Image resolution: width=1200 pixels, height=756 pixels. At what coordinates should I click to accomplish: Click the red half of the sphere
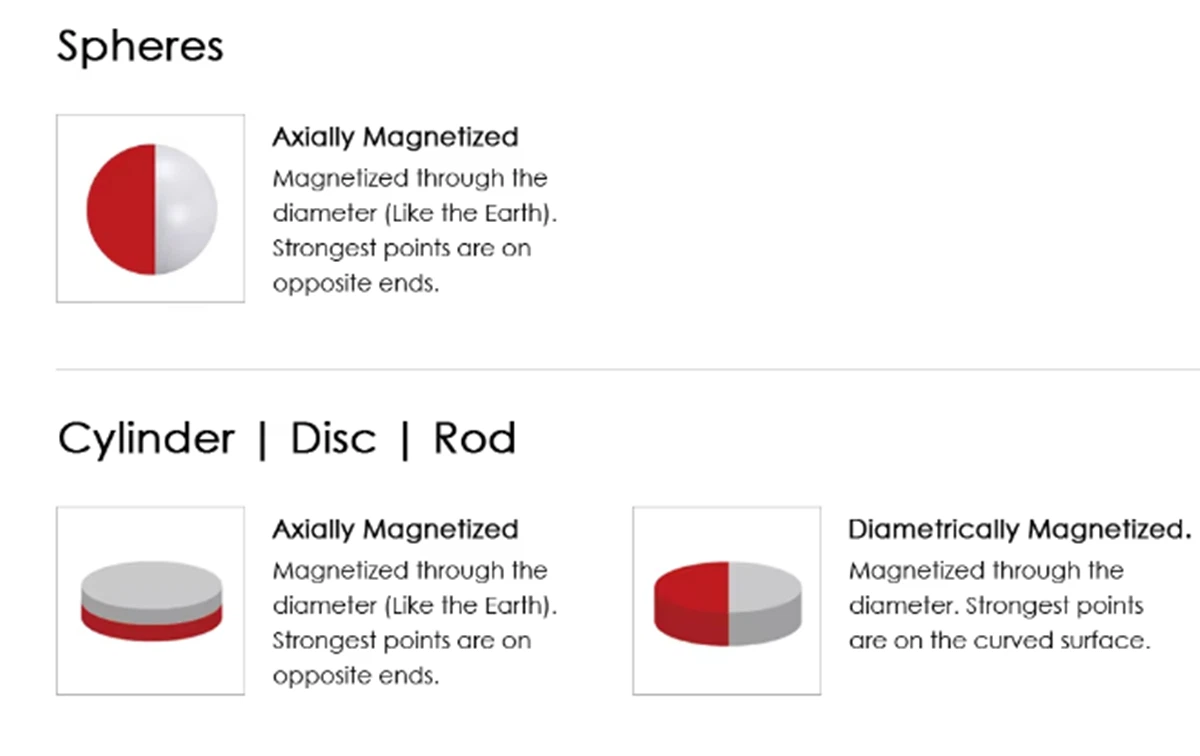[120, 208]
